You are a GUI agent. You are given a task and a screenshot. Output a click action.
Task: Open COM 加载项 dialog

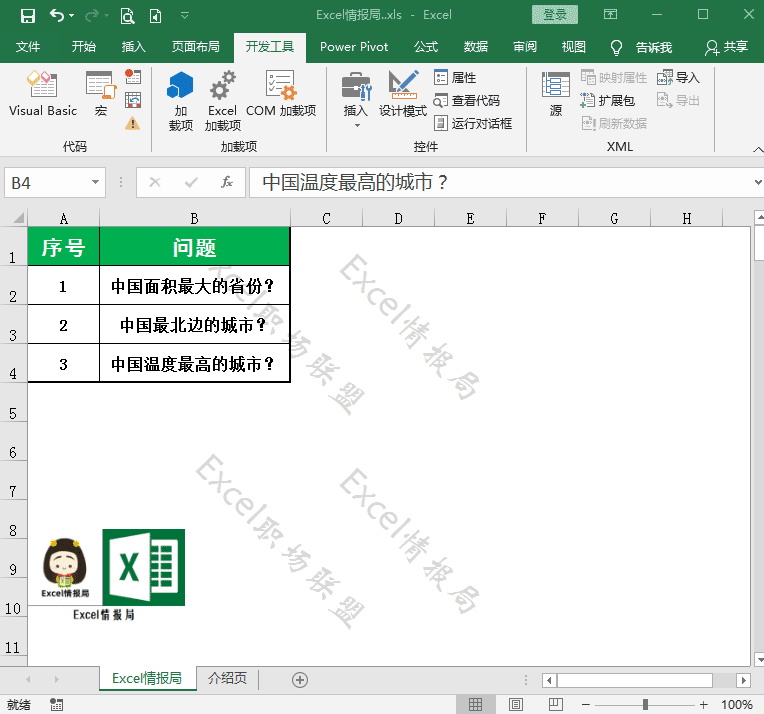[281, 94]
